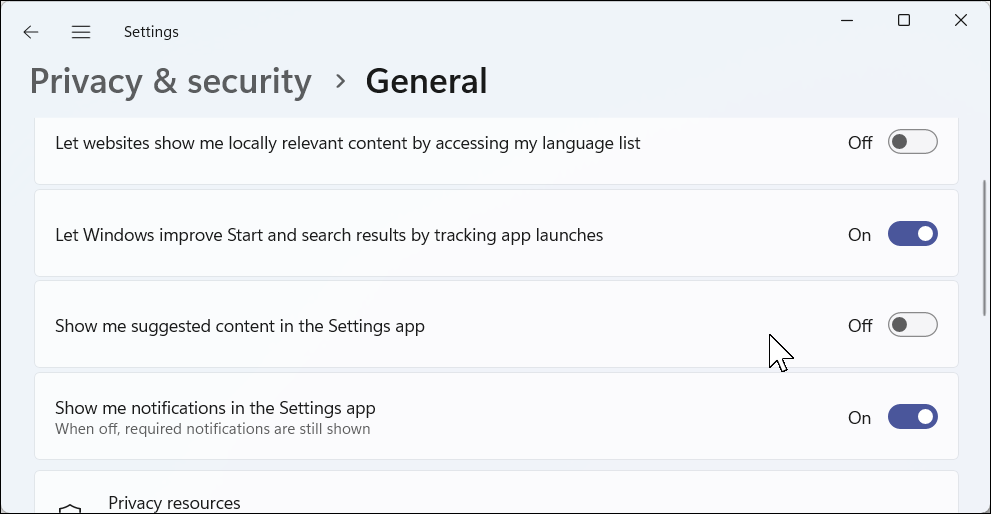The image size is (991, 514).
Task: Turn off the app launch tracking toggle switch
Action: pyautogui.click(x=912, y=235)
